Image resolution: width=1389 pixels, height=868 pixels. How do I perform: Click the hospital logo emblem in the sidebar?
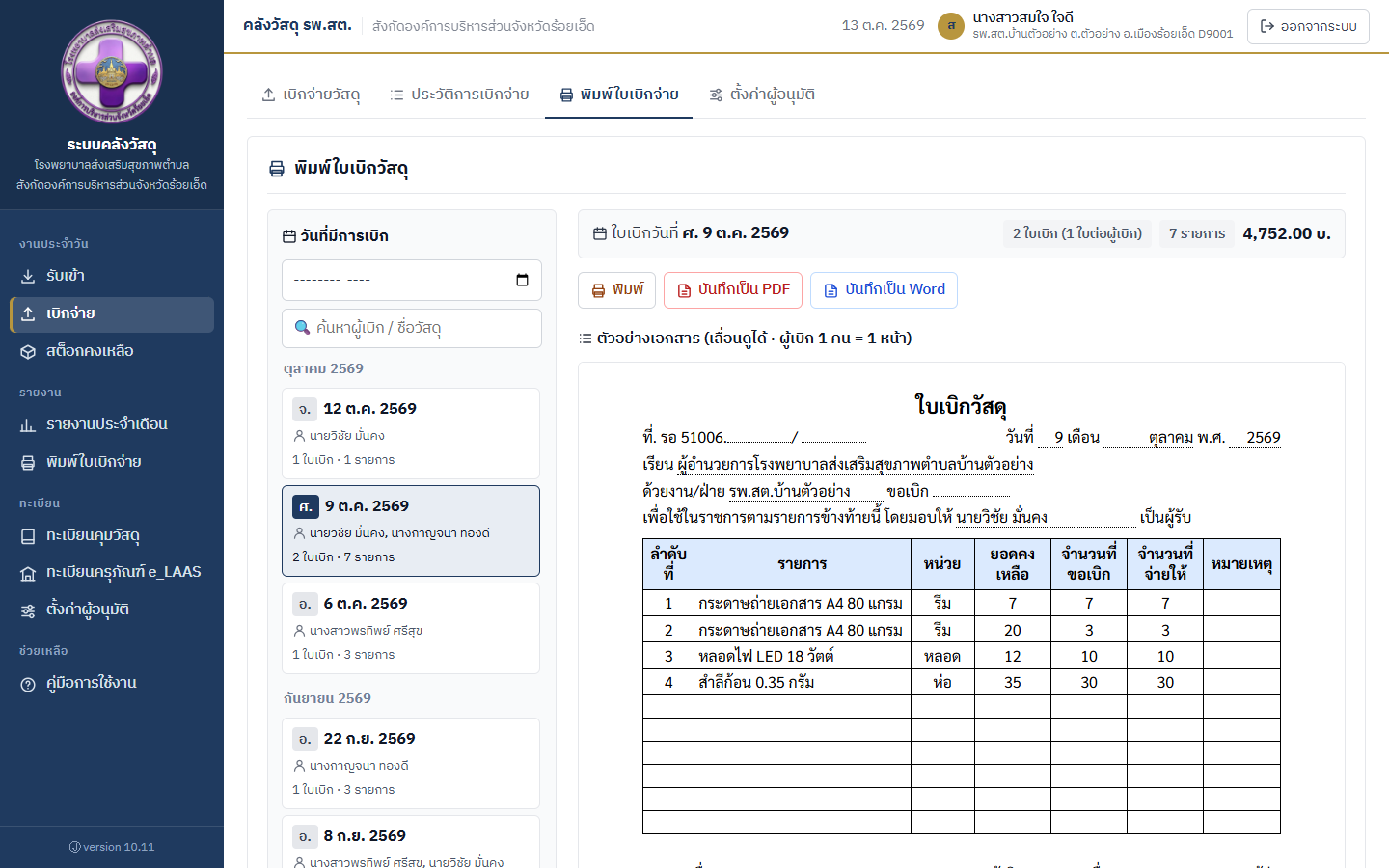point(112,72)
